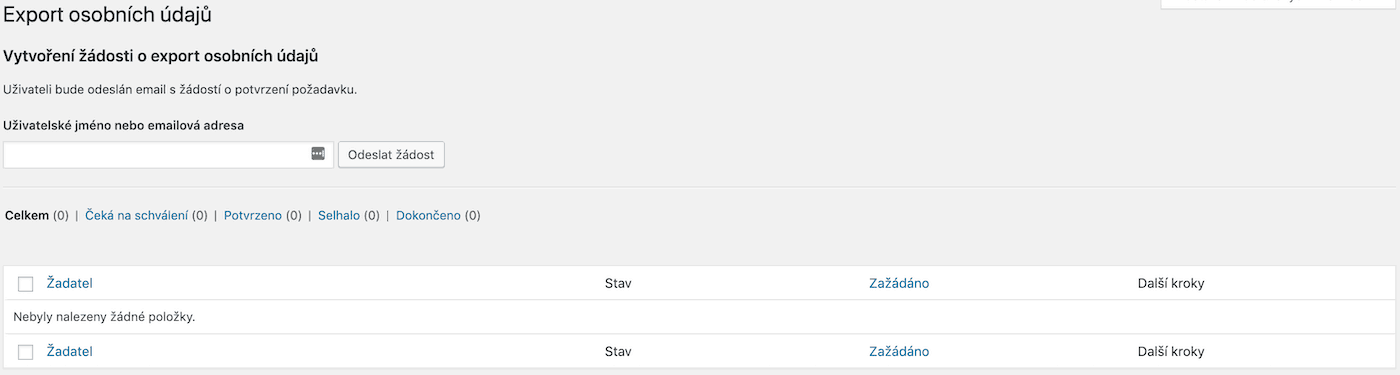Click the Další kroky header at top
The height and width of the screenshot is (375, 1400).
tap(1171, 283)
